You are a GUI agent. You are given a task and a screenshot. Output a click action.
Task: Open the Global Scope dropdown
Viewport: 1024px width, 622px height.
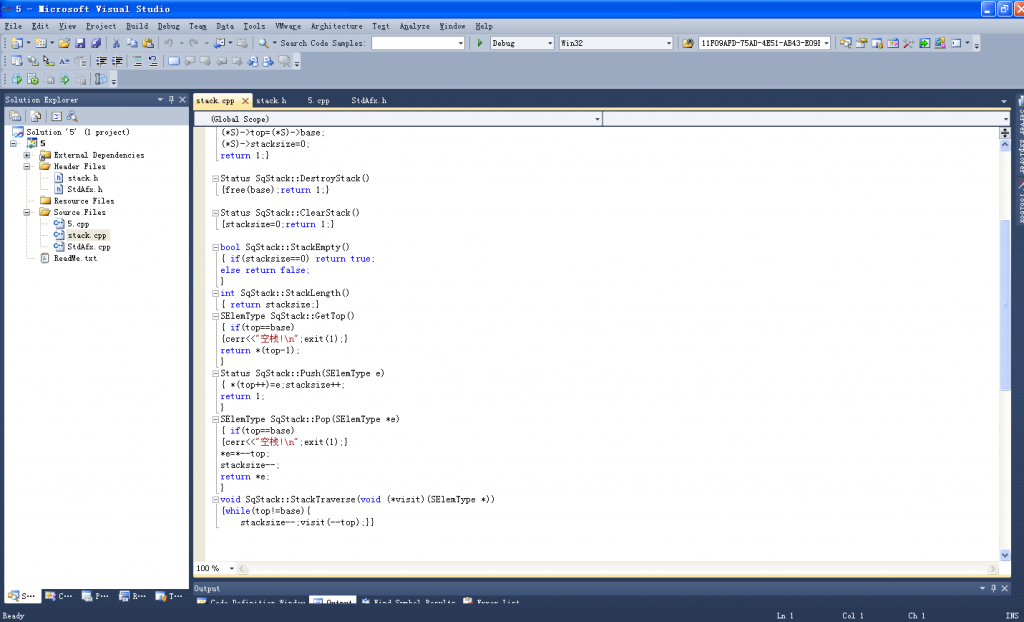coord(598,119)
